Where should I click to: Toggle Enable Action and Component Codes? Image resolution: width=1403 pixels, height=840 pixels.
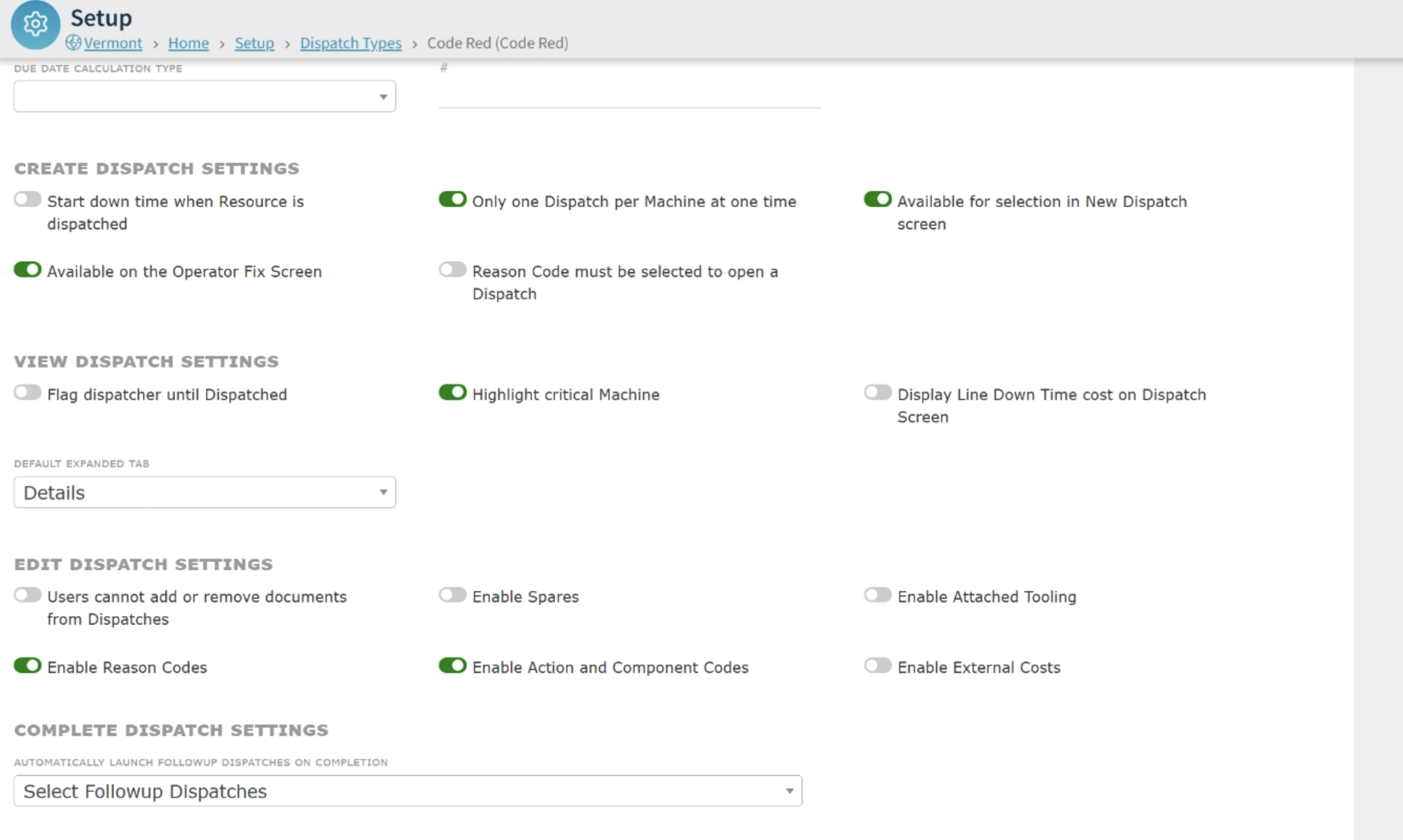452,665
